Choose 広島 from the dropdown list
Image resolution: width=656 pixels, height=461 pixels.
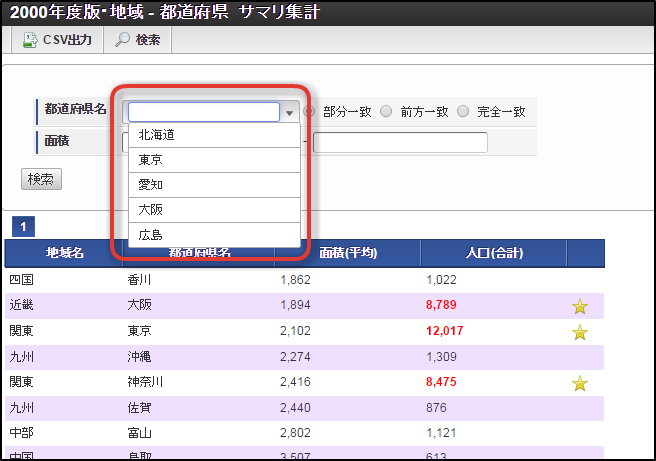pyautogui.click(x=214, y=235)
